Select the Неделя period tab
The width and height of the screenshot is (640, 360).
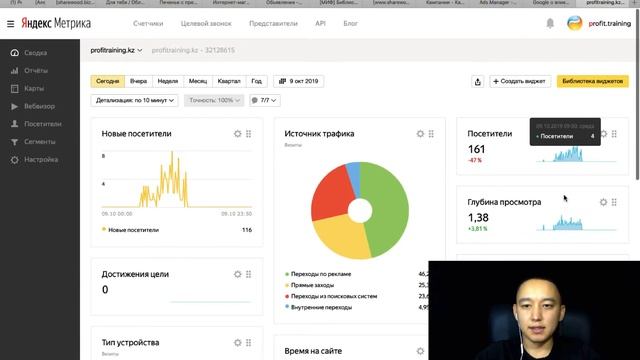pos(168,81)
